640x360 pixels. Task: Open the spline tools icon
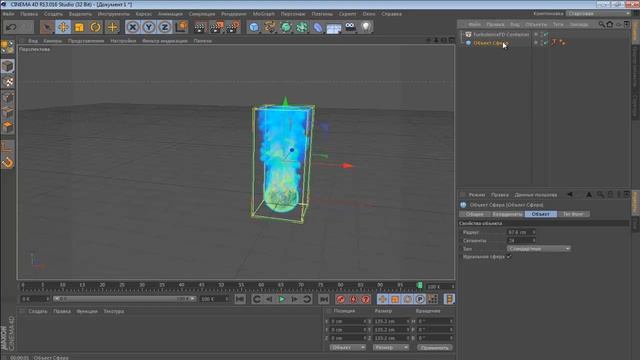(270, 27)
